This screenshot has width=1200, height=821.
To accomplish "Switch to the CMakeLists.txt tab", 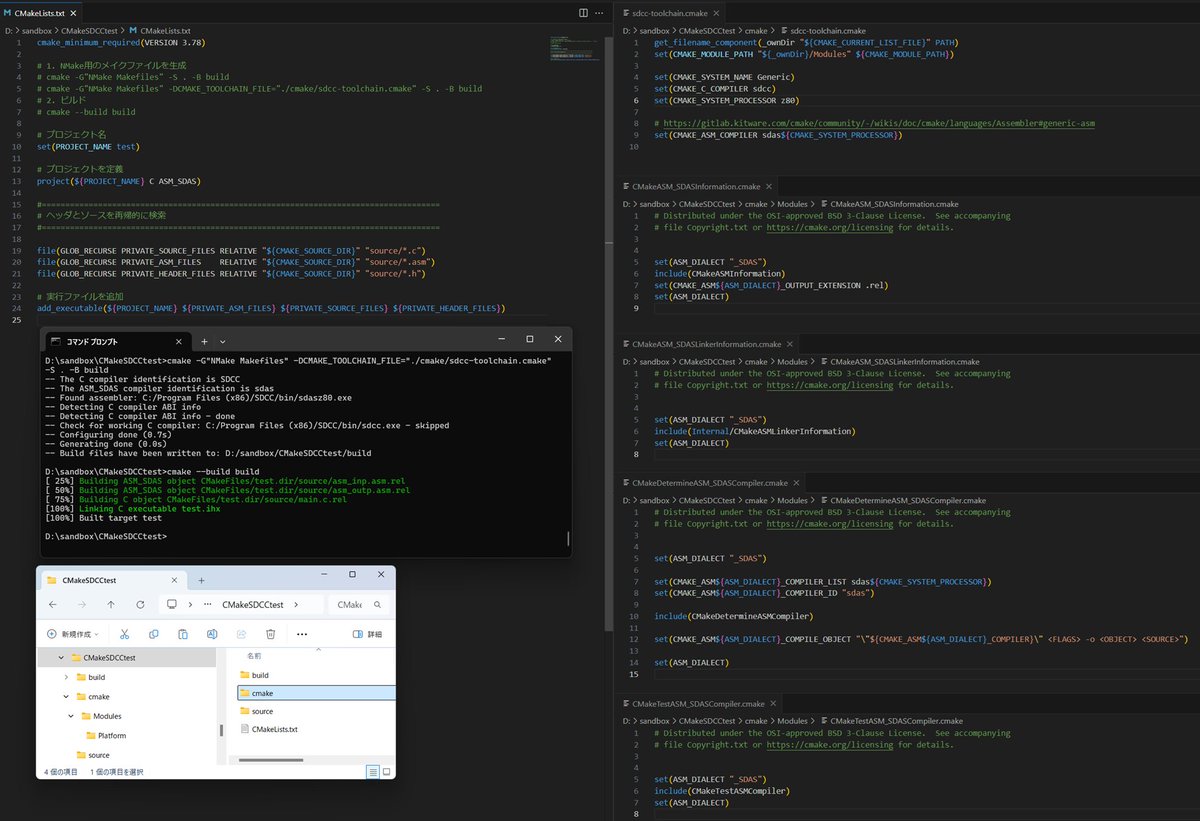I will point(38,14).
